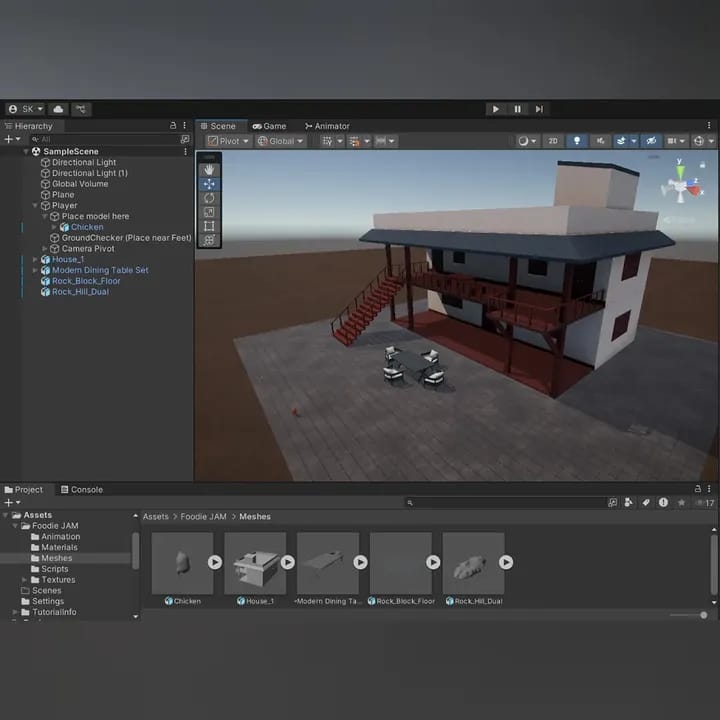720x720 pixels.
Task: Switch to the Game tab
Action: [x=270, y=126]
